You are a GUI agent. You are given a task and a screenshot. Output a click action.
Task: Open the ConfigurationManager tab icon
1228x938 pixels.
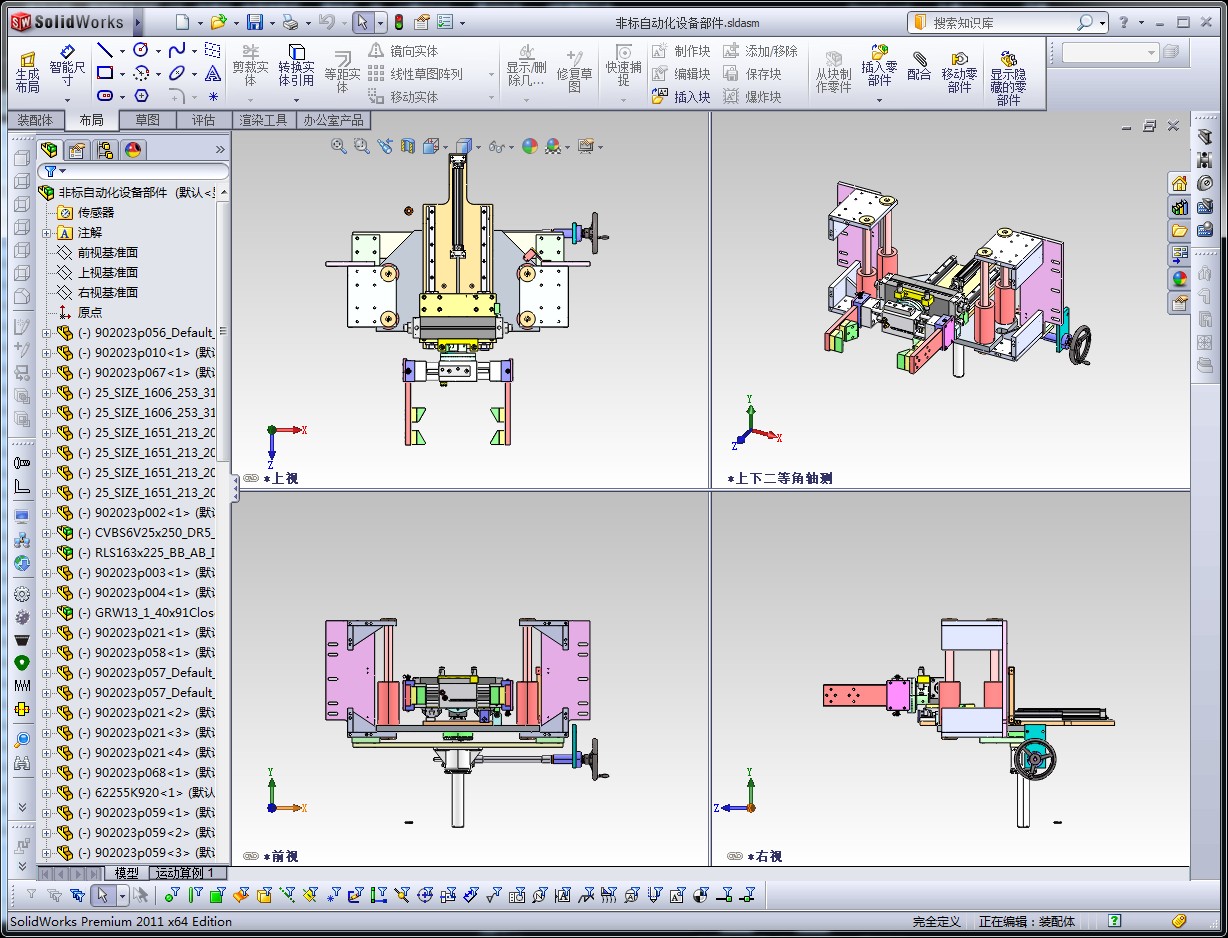(104, 150)
